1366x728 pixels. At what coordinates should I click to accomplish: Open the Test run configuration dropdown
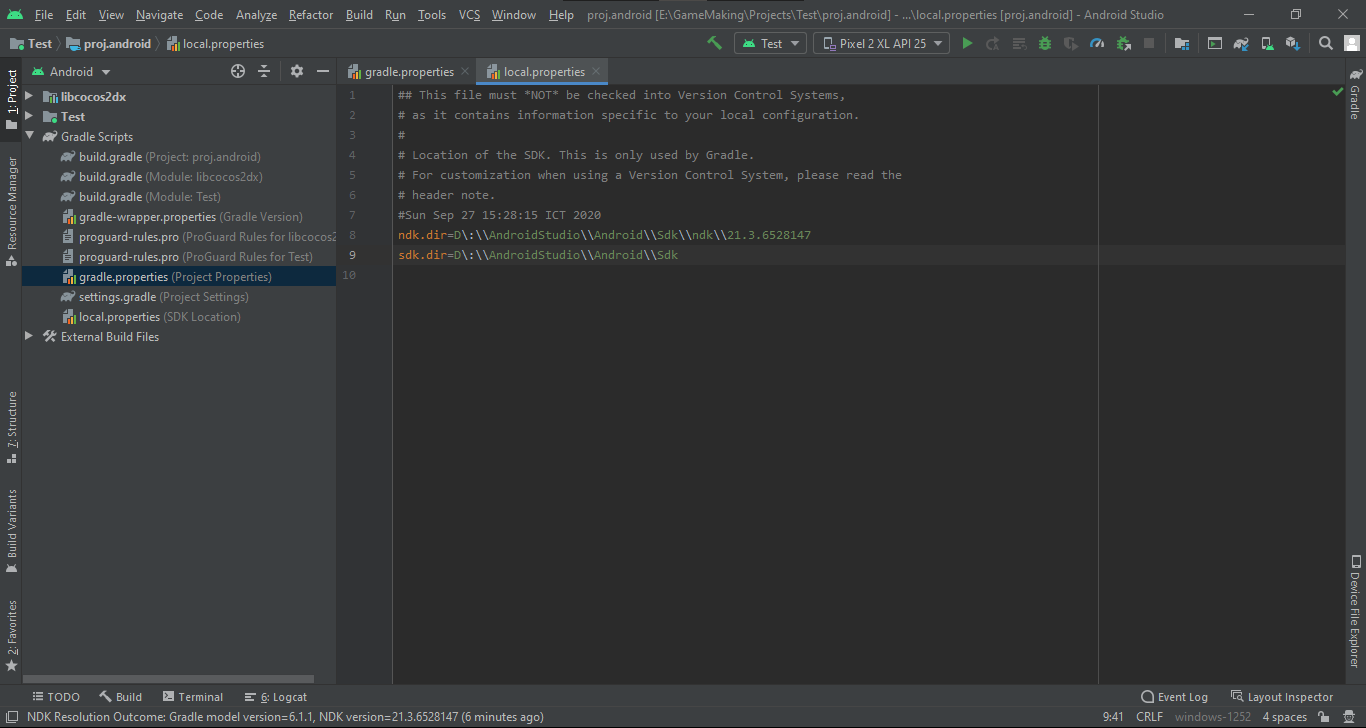(x=770, y=43)
